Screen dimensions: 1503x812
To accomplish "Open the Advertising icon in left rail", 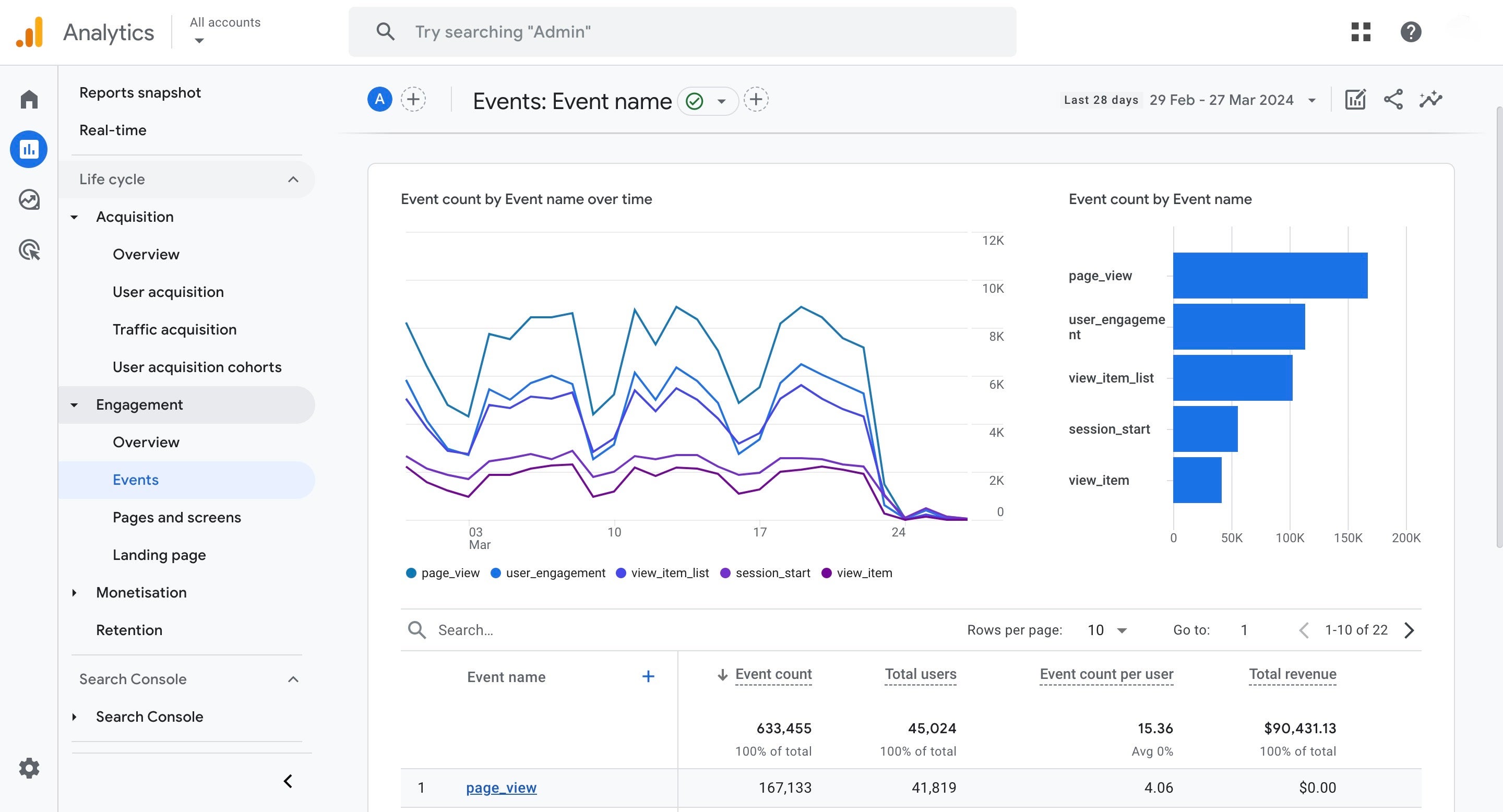I will click(29, 250).
